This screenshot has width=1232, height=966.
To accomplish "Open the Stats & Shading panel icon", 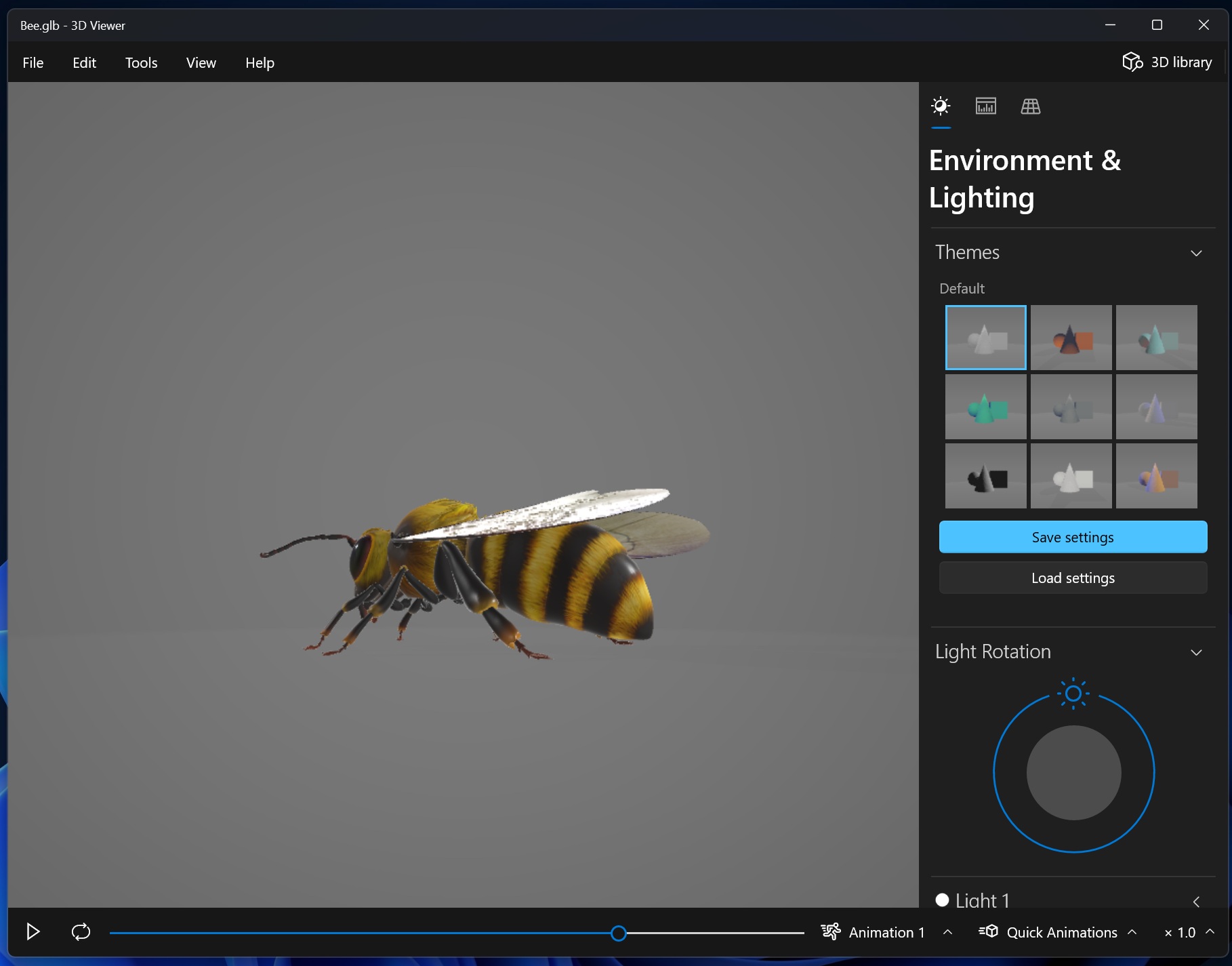I will point(985,106).
